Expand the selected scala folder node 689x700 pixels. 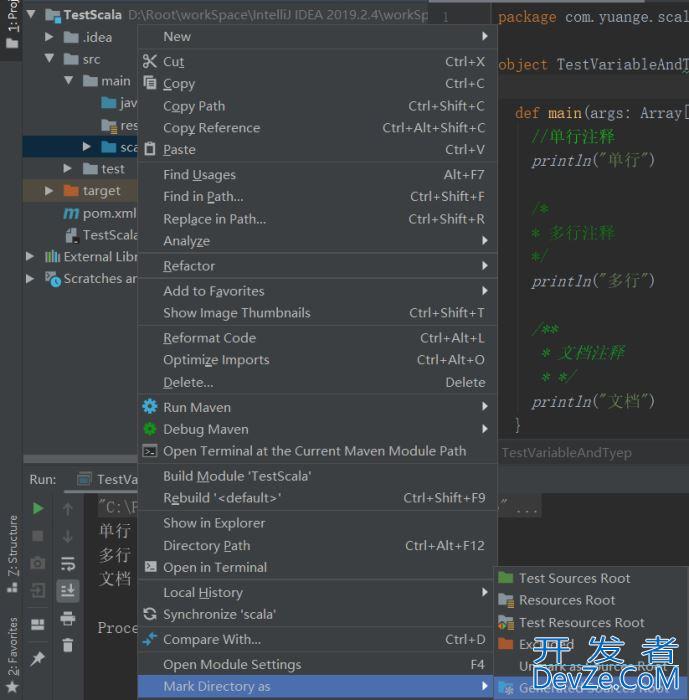pyautogui.click(x=87, y=146)
